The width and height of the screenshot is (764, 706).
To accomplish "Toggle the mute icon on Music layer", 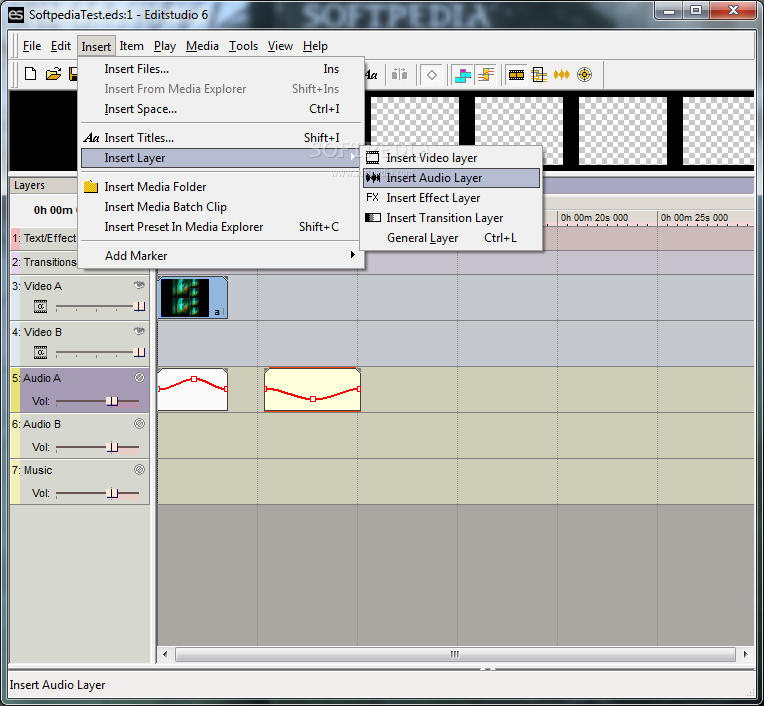I will point(139,470).
